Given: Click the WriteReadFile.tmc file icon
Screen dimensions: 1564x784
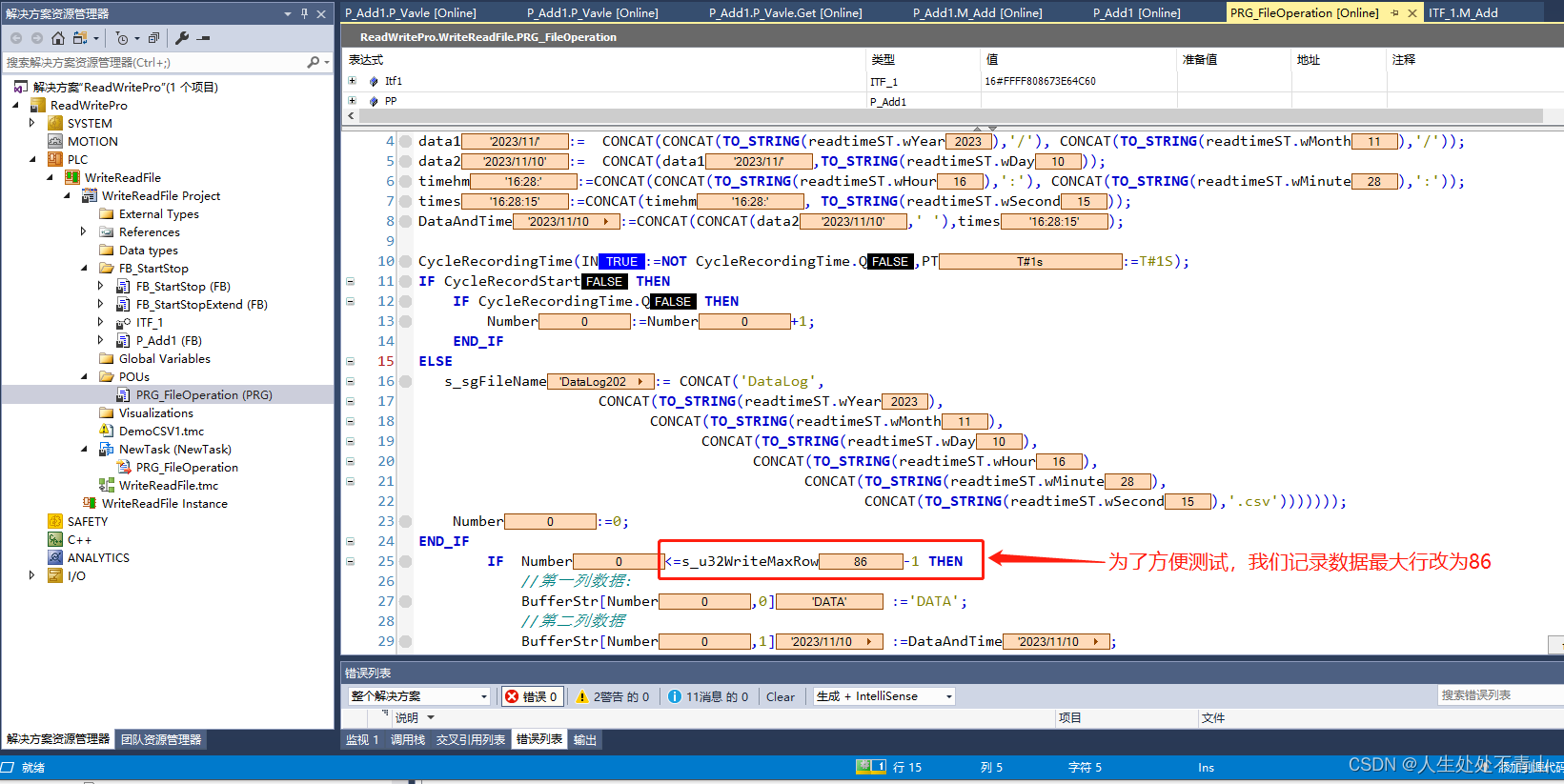Looking at the screenshot, I should point(107,485).
